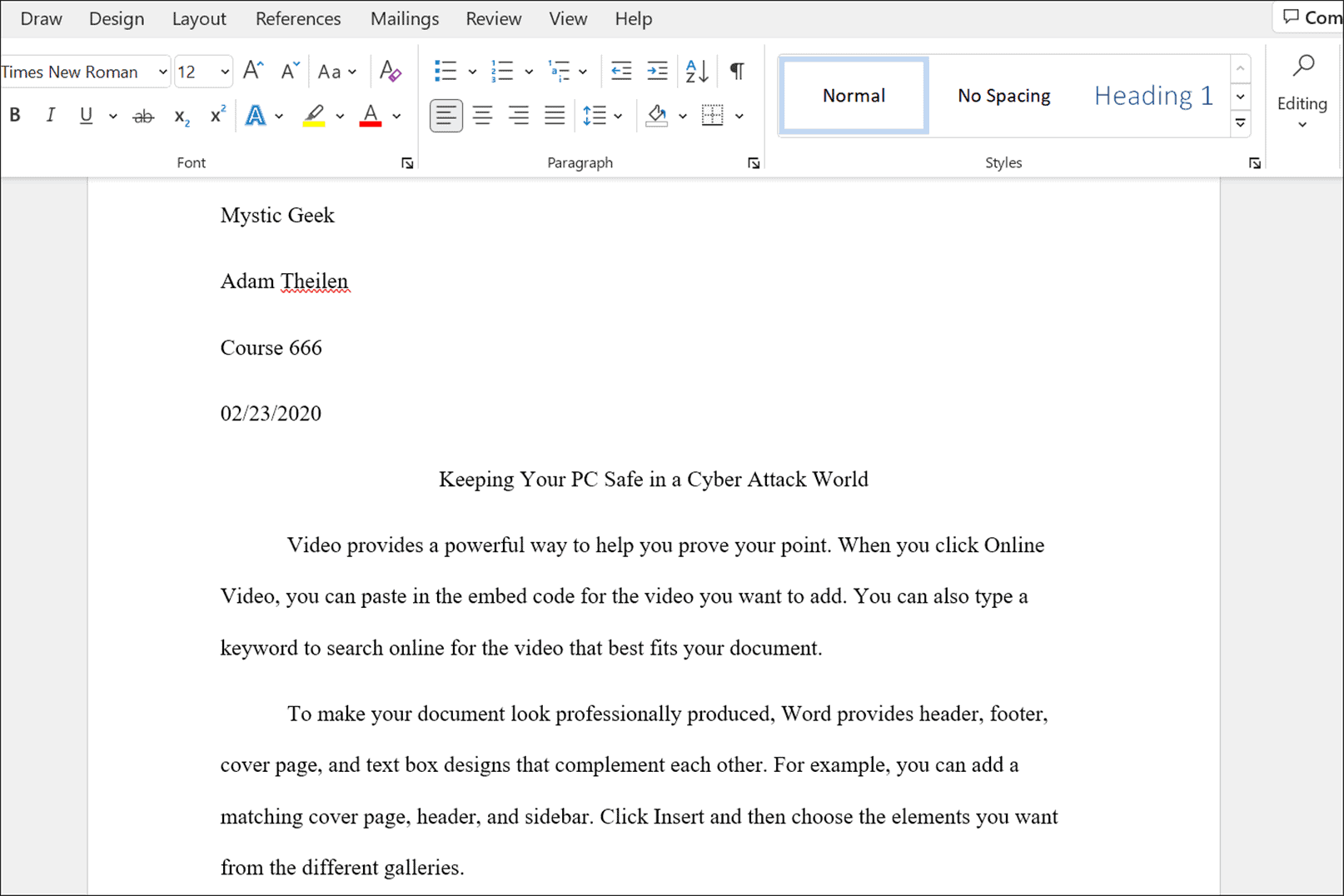
Task: Toggle bold formatting
Action: [15, 115]
